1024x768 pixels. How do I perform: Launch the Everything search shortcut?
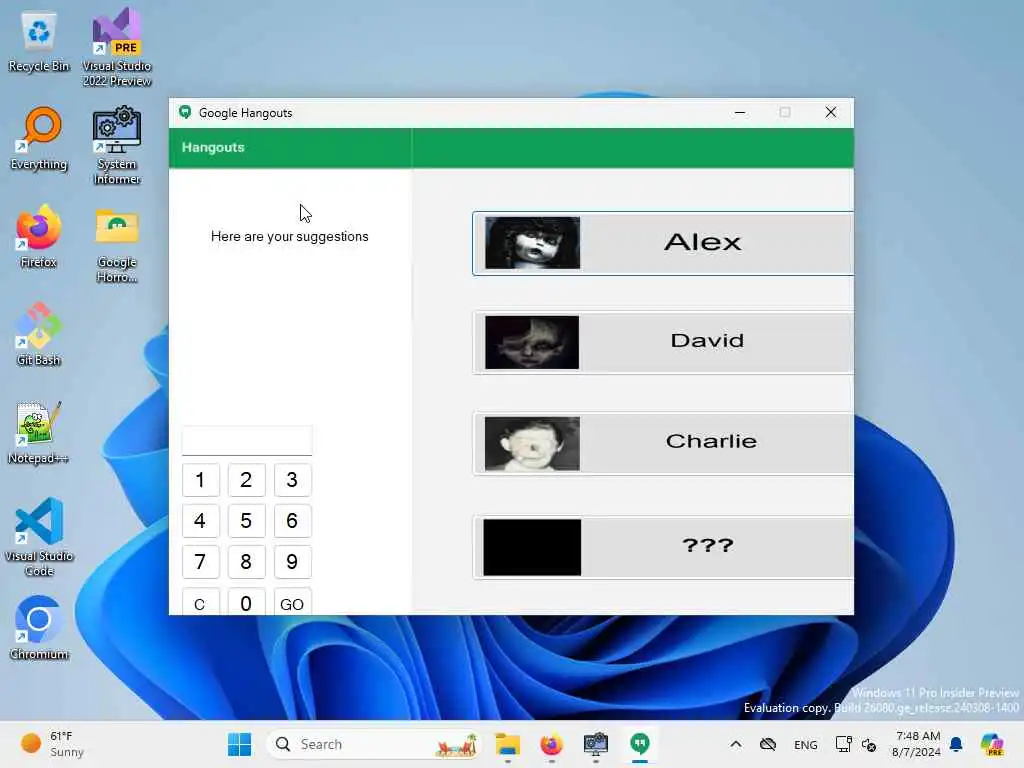tap(39, 138)
